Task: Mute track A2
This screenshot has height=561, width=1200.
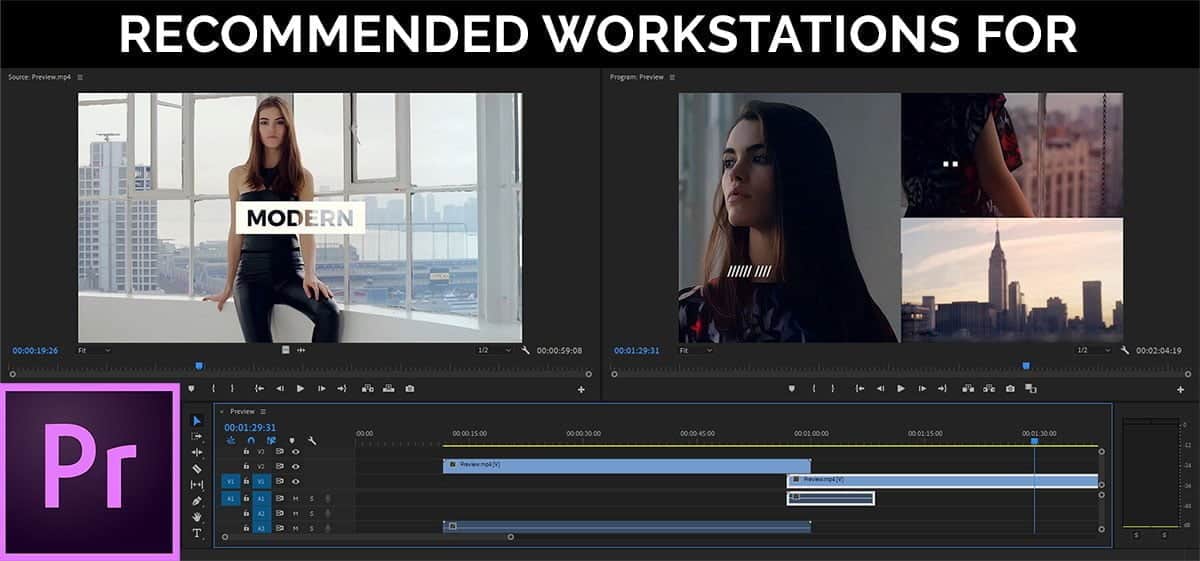Action: [x=295, y=513]
